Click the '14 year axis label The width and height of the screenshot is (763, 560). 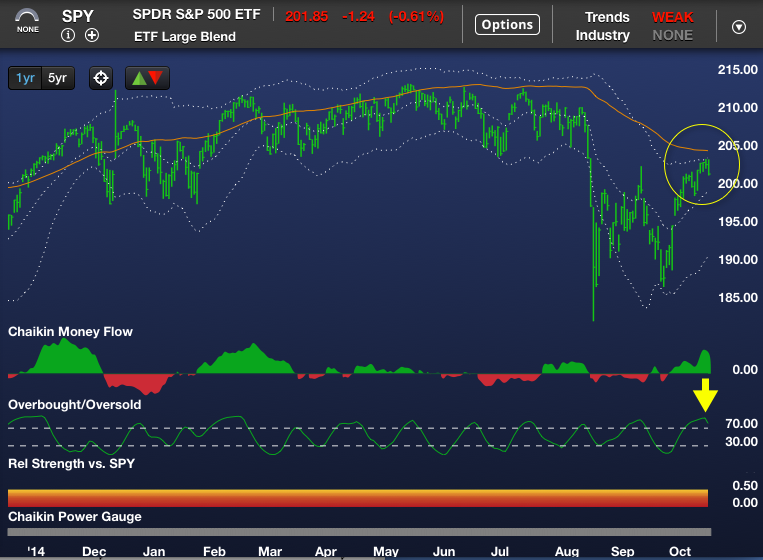(36, 552)
